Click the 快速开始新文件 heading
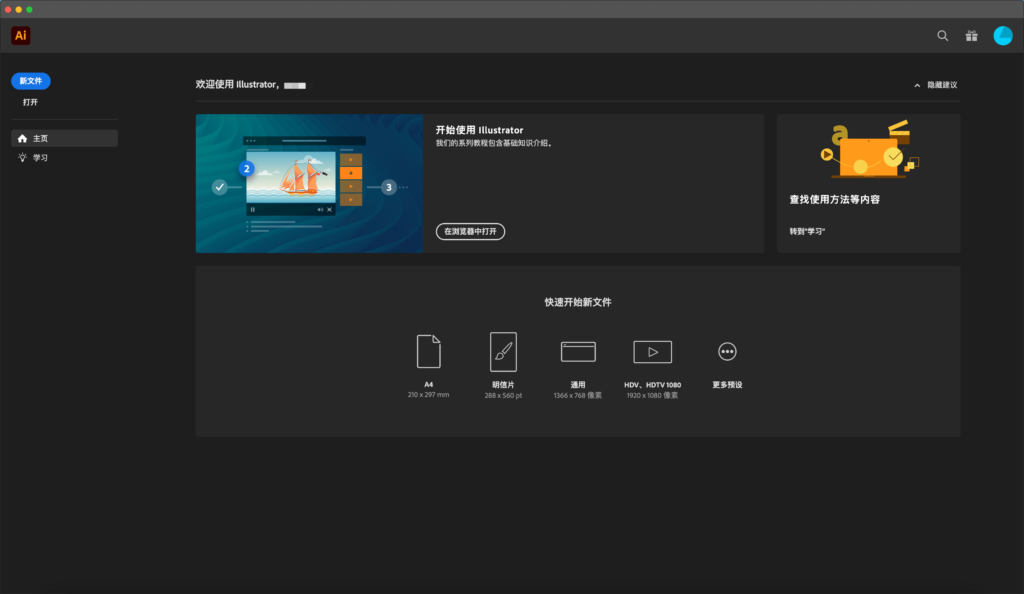 [578, 302]
